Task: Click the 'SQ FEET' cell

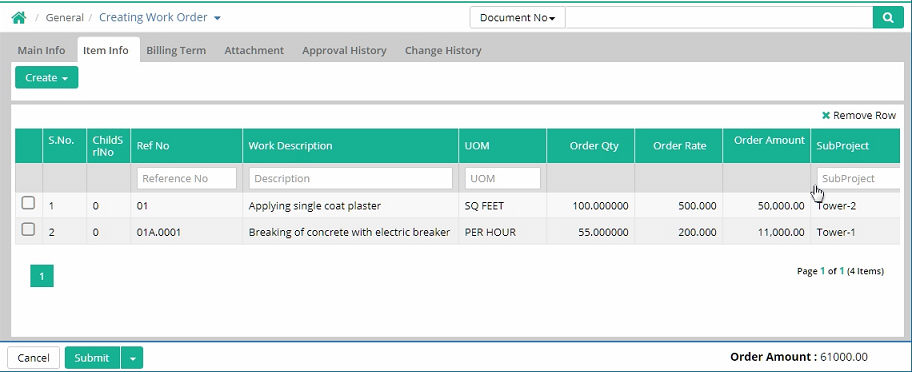Action: click(503, 206)
